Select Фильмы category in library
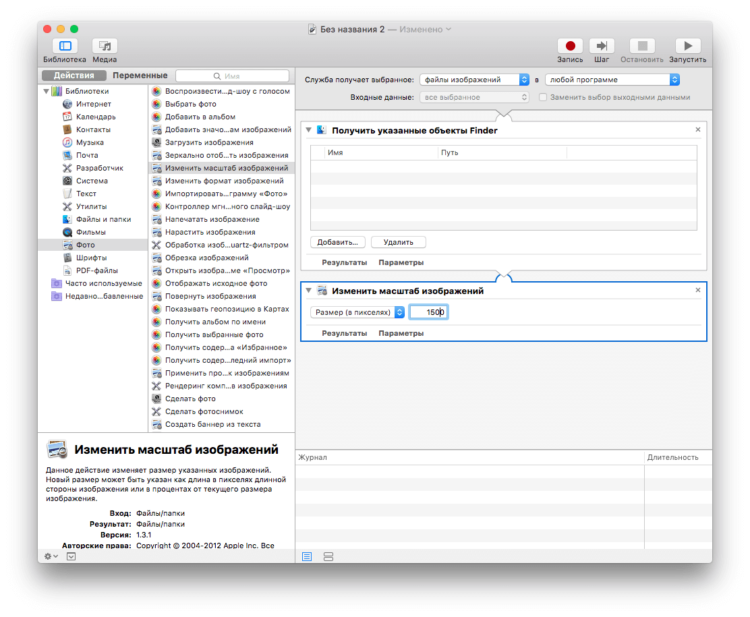The image size is (750, 617). [90, 232]
